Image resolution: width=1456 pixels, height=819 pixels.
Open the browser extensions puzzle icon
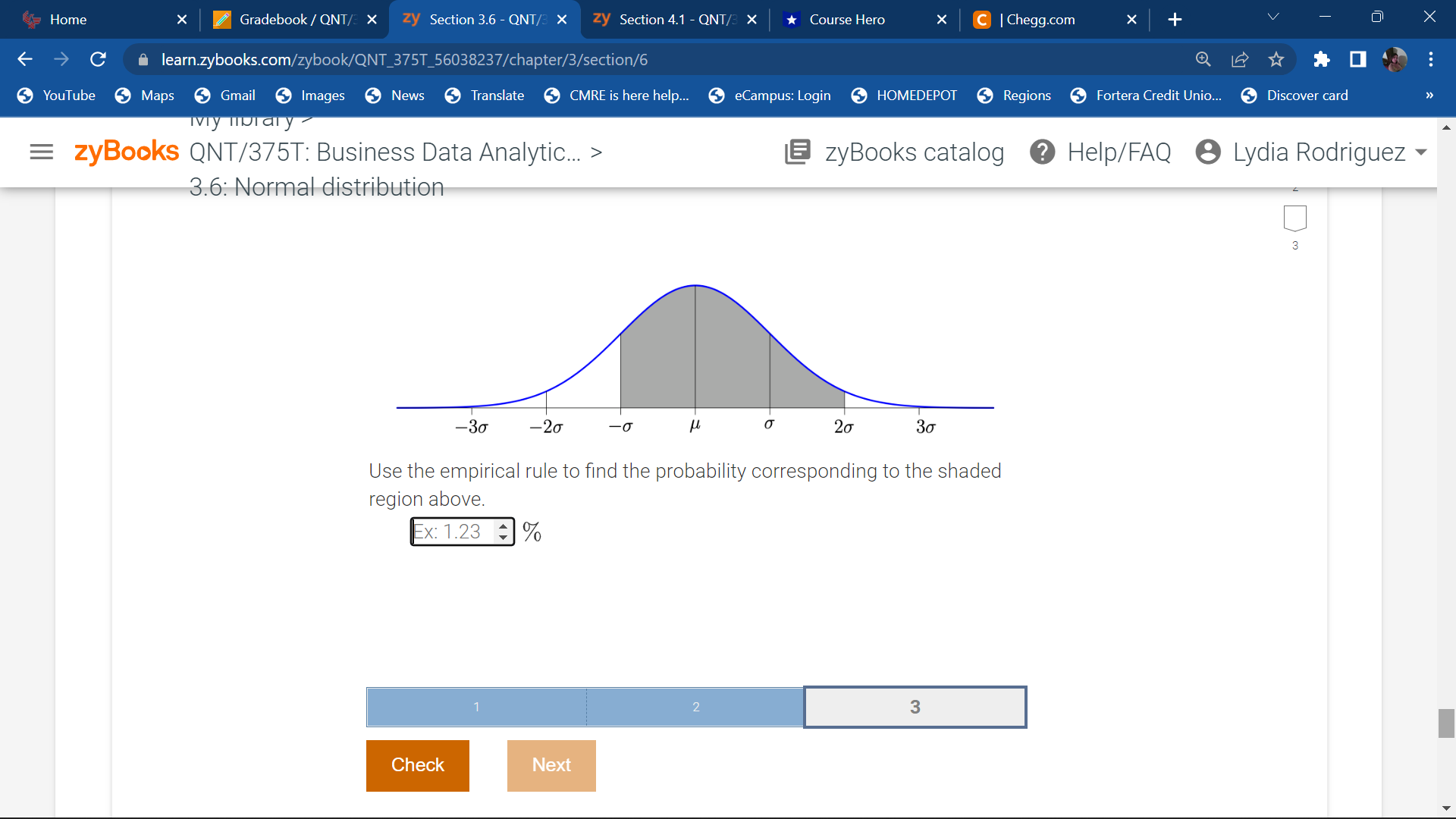pos(1322,59)
